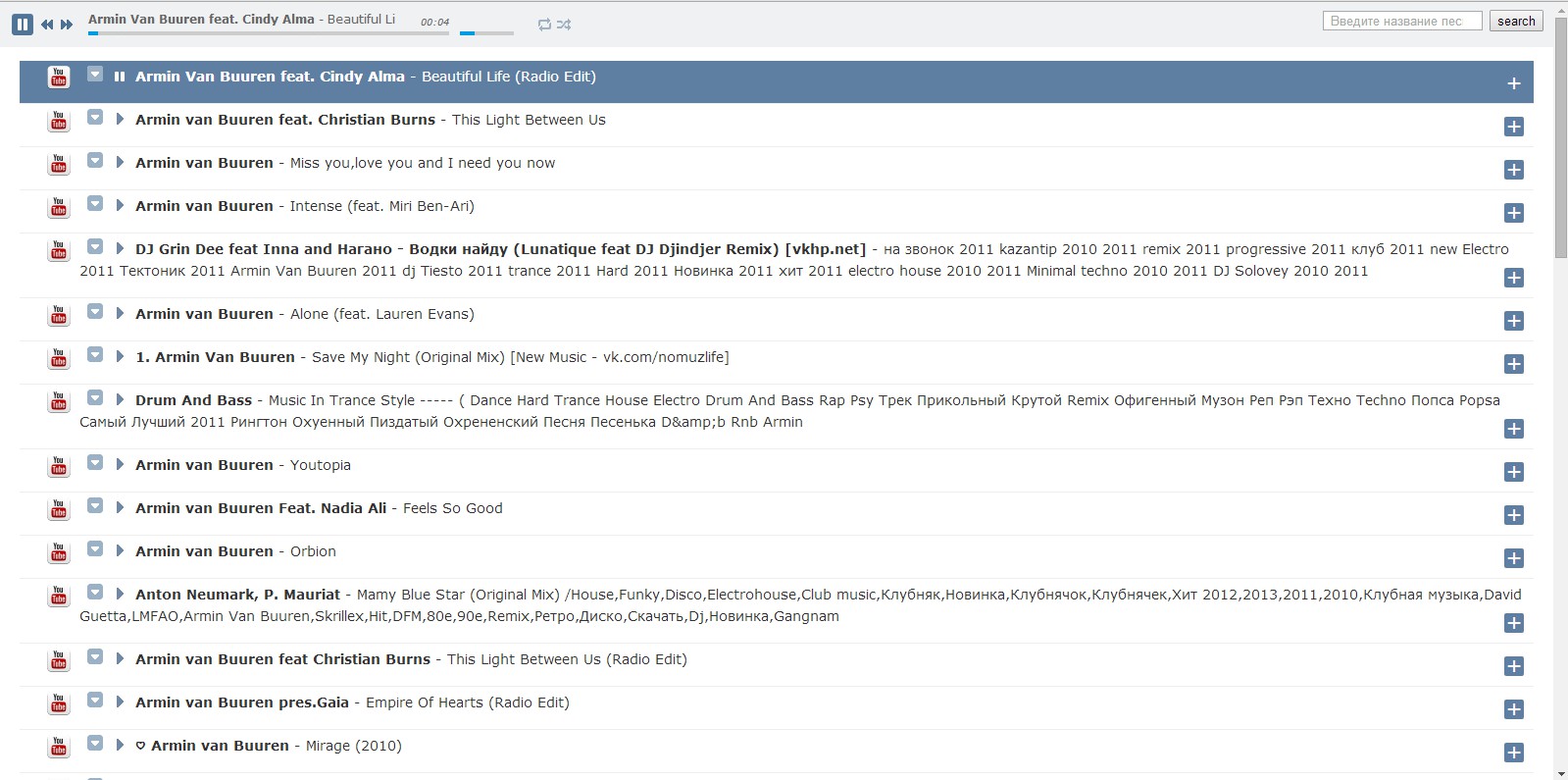Open dropdown for Drum And Bass track
The width and height of the screenshot is (1568, 780).
pyautogui.click(x=95, y=397)
